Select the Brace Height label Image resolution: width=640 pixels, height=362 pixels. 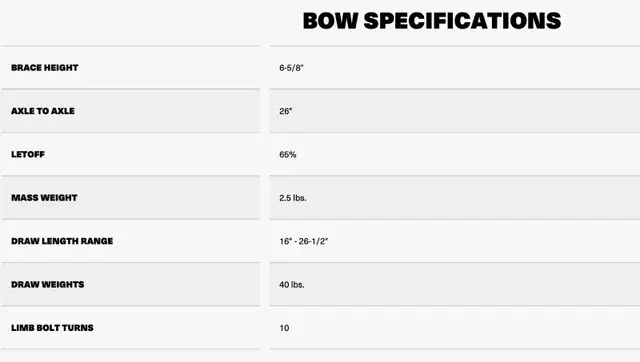44,68
